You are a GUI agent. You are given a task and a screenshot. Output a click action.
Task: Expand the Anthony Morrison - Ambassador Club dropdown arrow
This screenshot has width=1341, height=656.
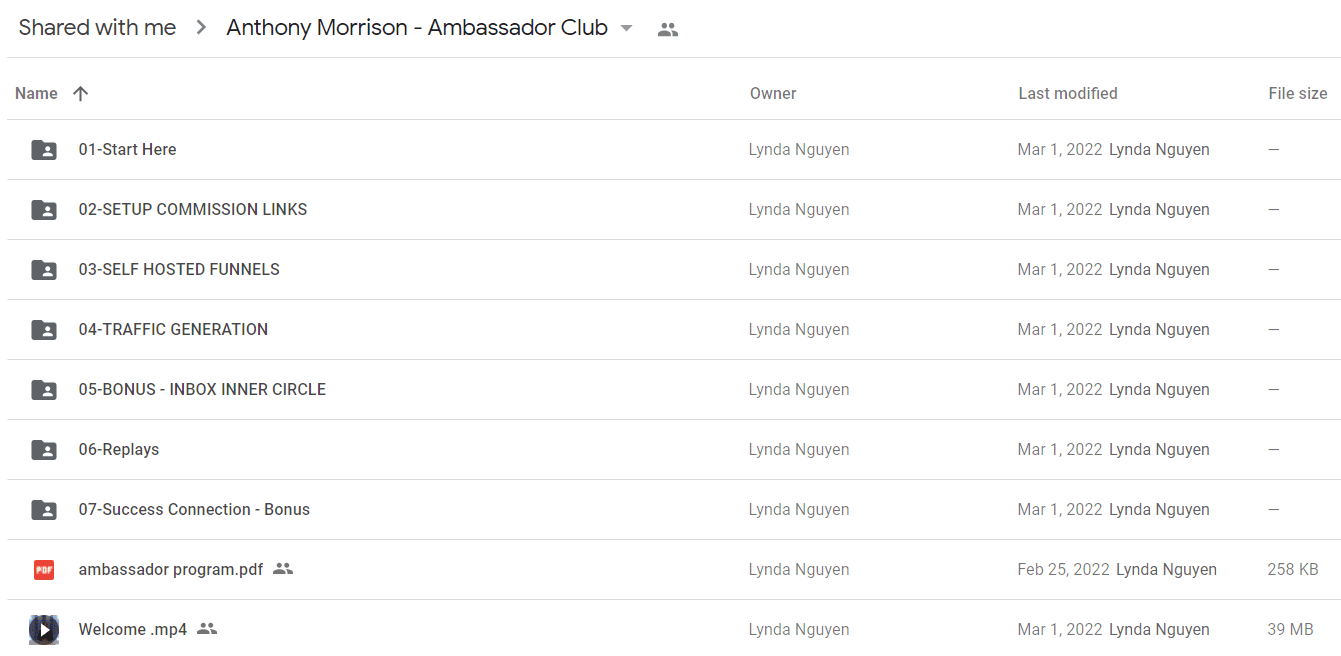tap(627, 28)
